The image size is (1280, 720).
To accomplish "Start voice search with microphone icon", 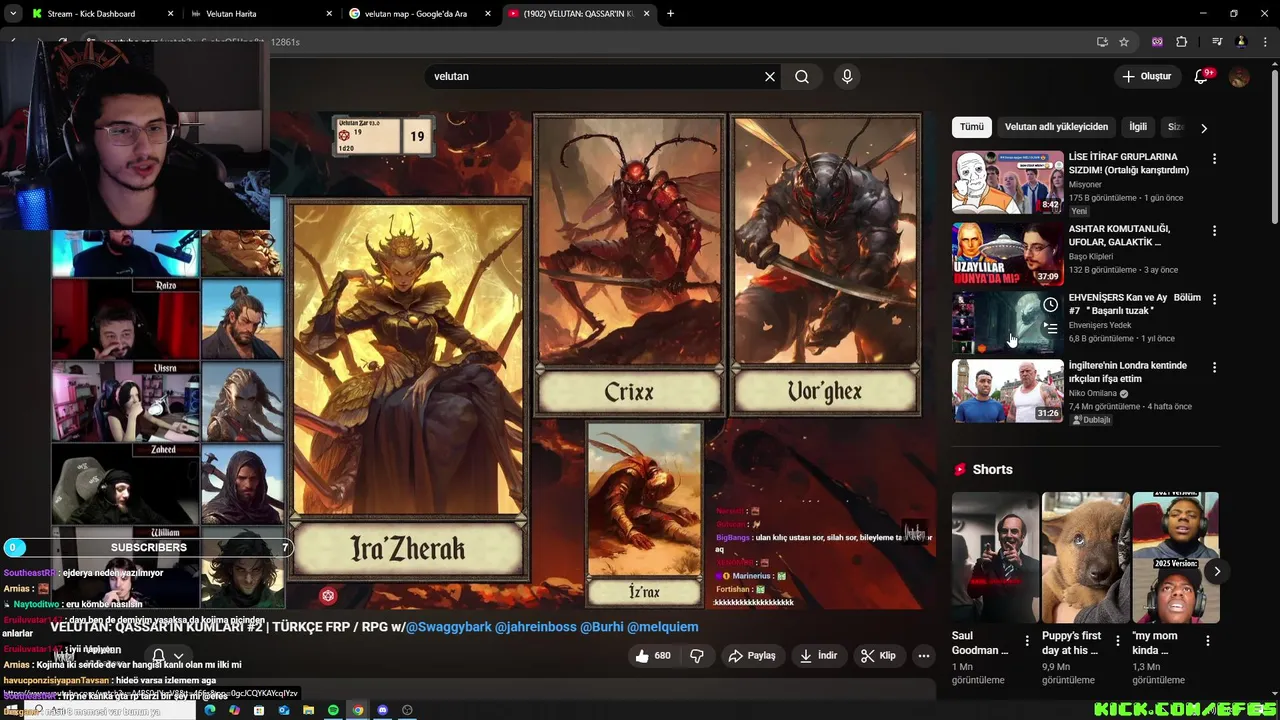I will tap(847, 76).
